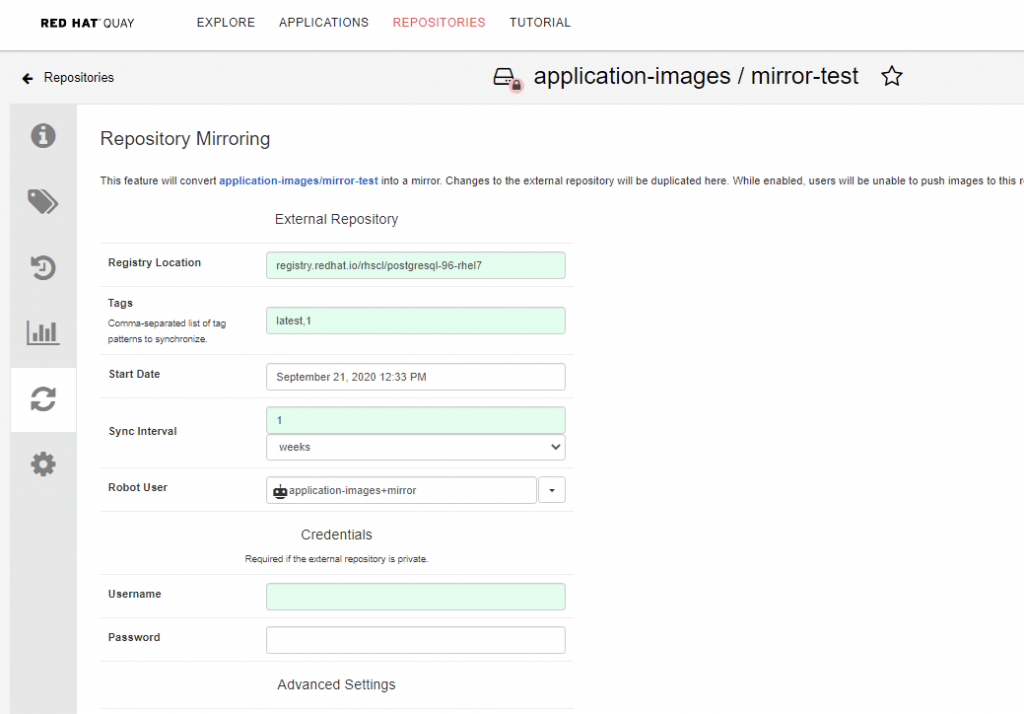Follow the application-images/mirror-test link

pos(298,181)
